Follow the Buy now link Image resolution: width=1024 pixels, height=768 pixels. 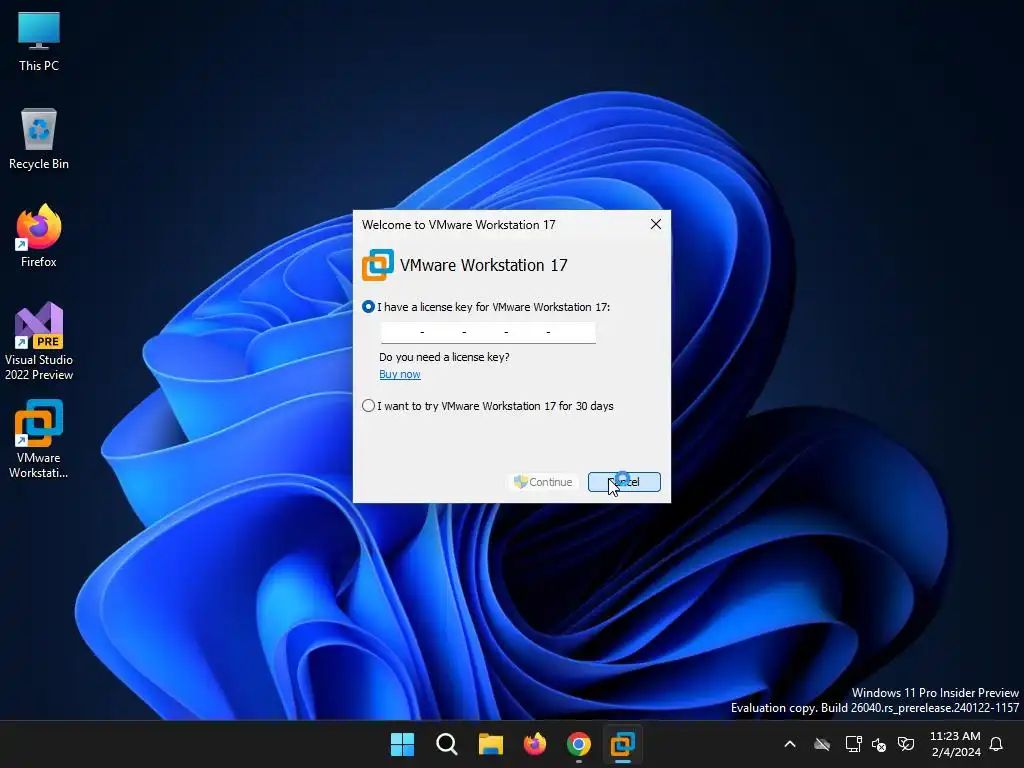pos(400,374)
